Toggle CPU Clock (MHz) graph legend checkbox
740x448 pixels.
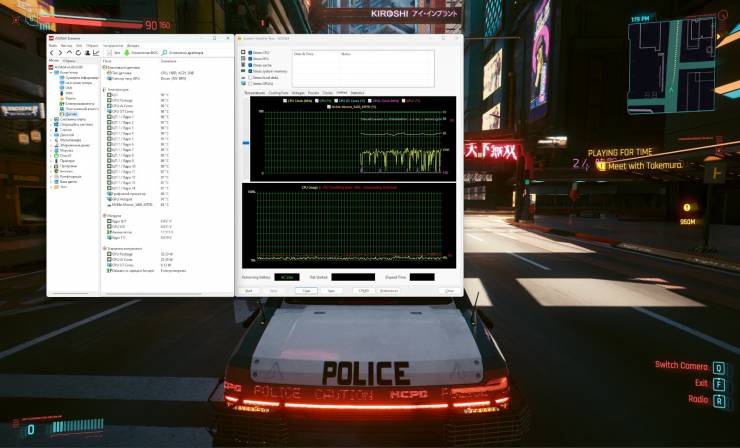(x=285, y=101)
